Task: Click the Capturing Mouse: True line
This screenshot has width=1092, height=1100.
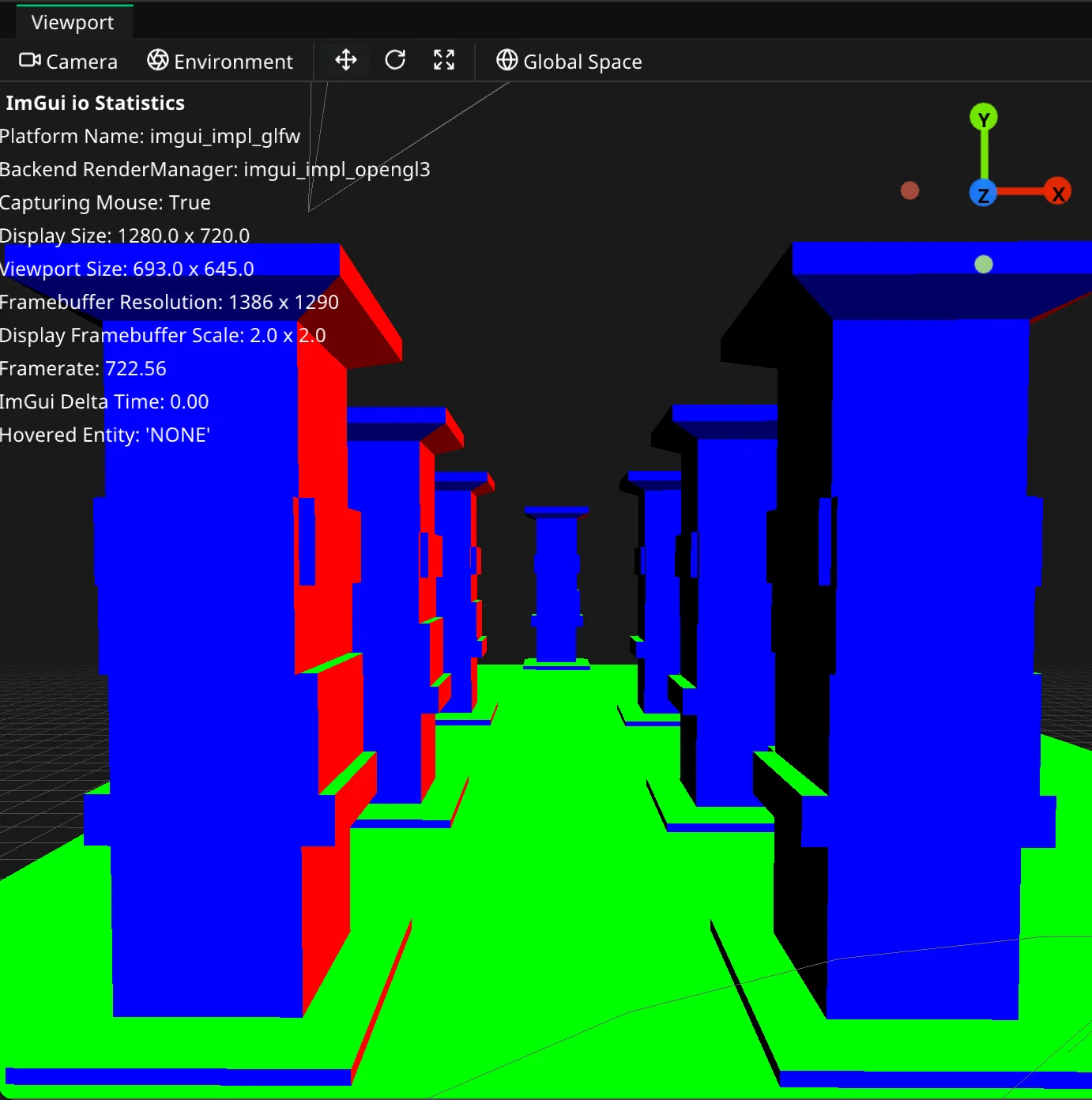Action: pyautogui.click(x=105, y=202)
